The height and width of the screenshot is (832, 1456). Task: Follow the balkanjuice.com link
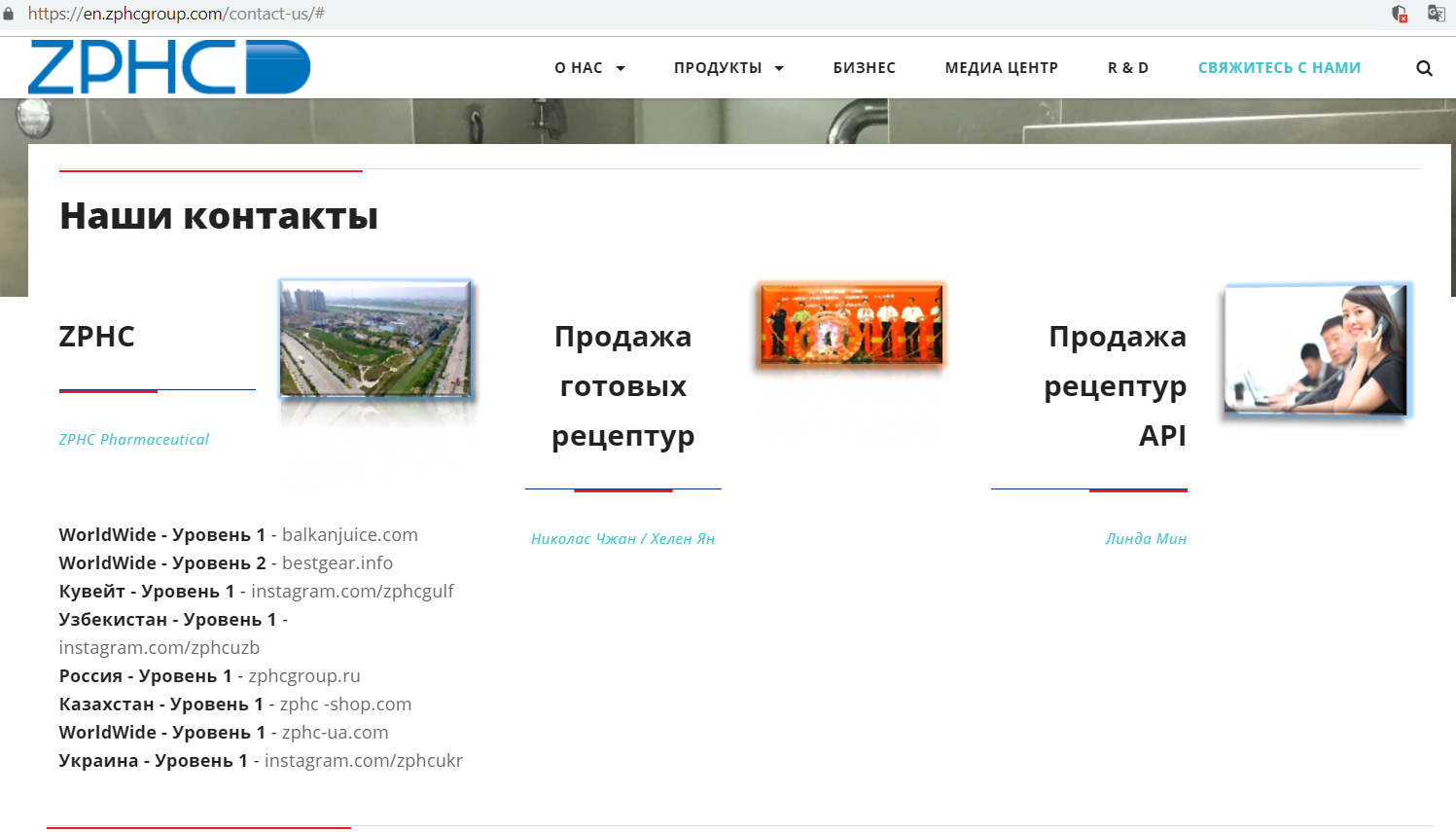[350, 534]
